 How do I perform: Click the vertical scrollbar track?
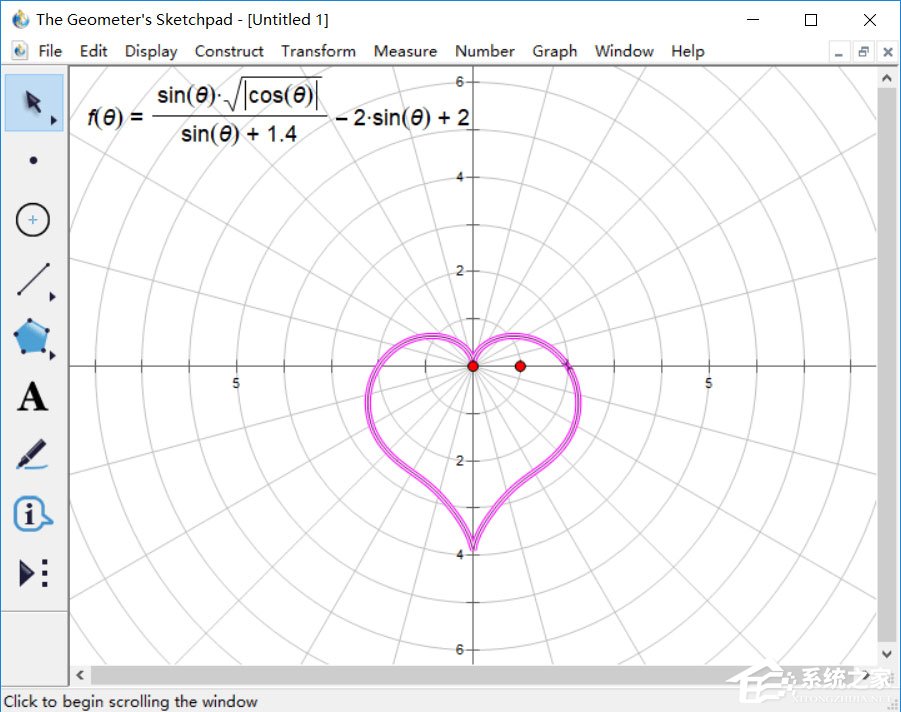pos(887,366)
